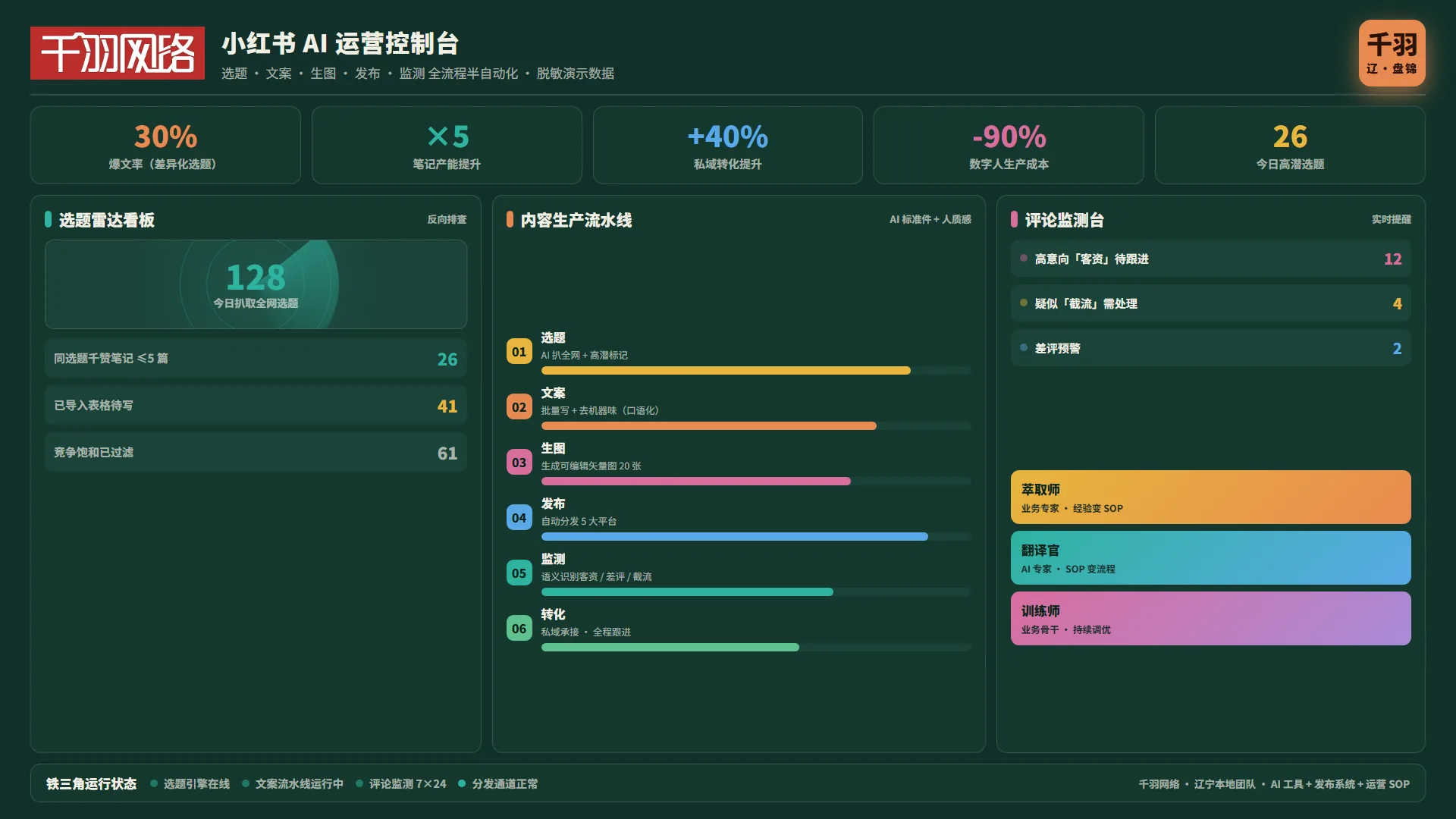Click the AI 标准件 + 人质感 label
The height and width of the screenshot is (819, 1456).
pyautogui.click(x=930, y=219)
